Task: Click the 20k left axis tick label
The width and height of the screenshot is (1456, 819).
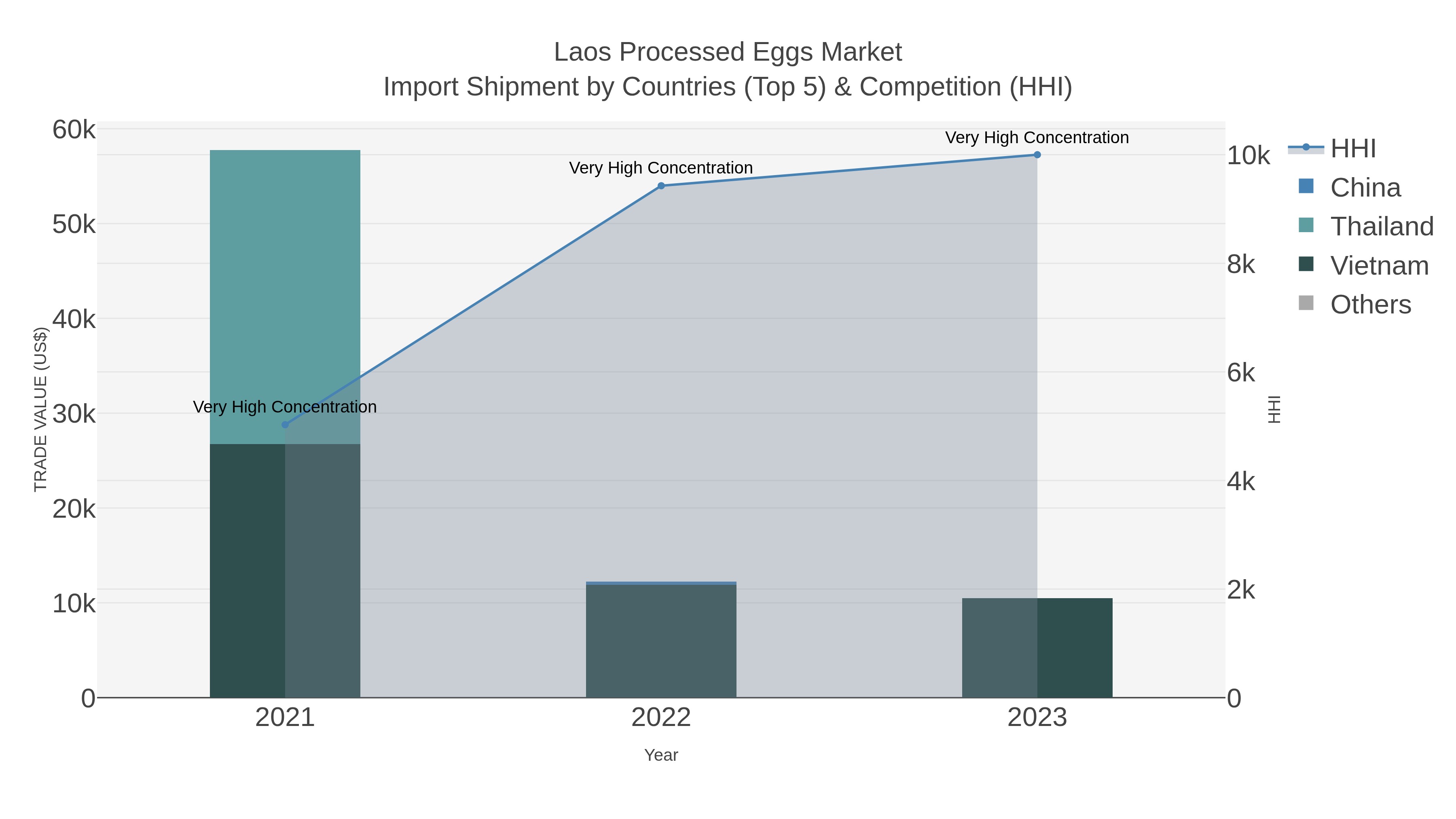Action: pyautogui.click(x=74, y=509)
